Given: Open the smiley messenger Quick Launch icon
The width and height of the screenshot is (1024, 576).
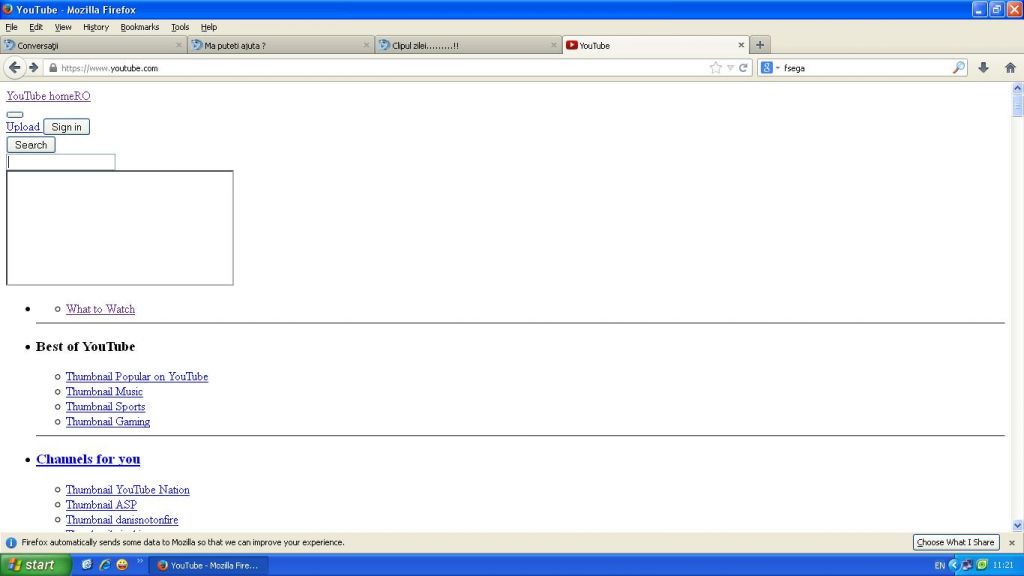Looking at the screenshot, I should (122, 565).
